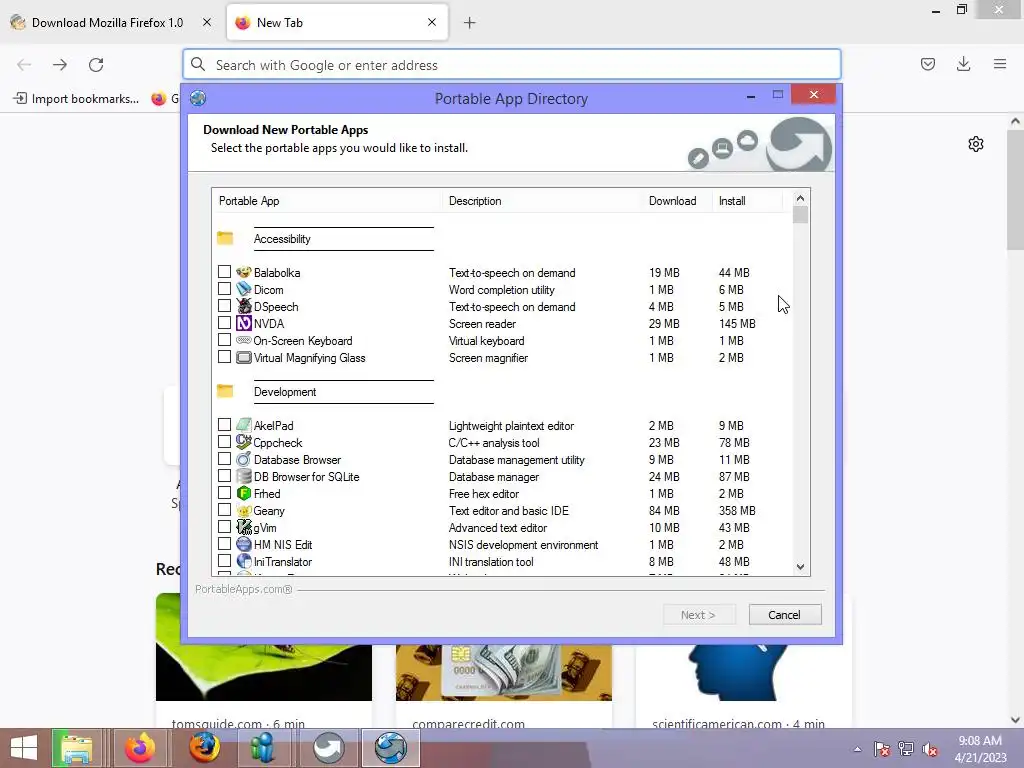The height and width of the screenshot is (768, 1024).
Task: Click the PortableApps taskbar icon
Action: (x=328, y=748)
